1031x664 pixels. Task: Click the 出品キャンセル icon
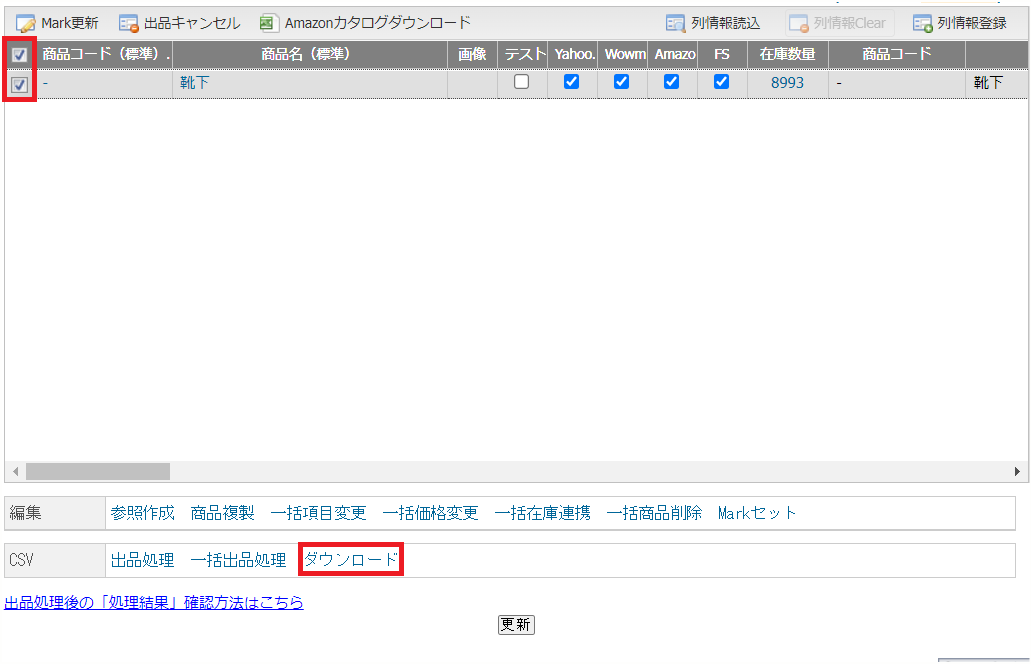point(128,24)
